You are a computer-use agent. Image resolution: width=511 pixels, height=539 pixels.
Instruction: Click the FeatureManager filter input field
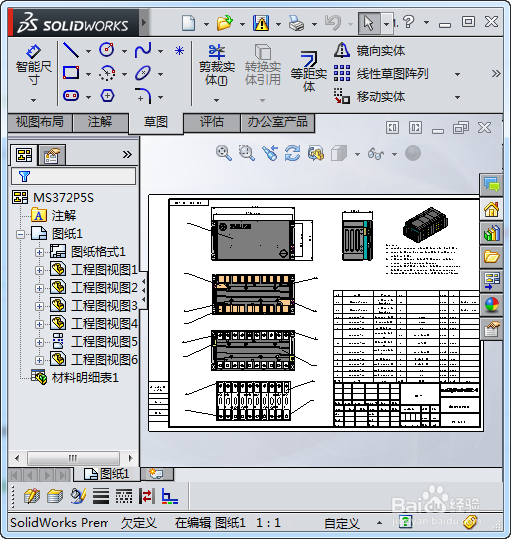point(73,176)
